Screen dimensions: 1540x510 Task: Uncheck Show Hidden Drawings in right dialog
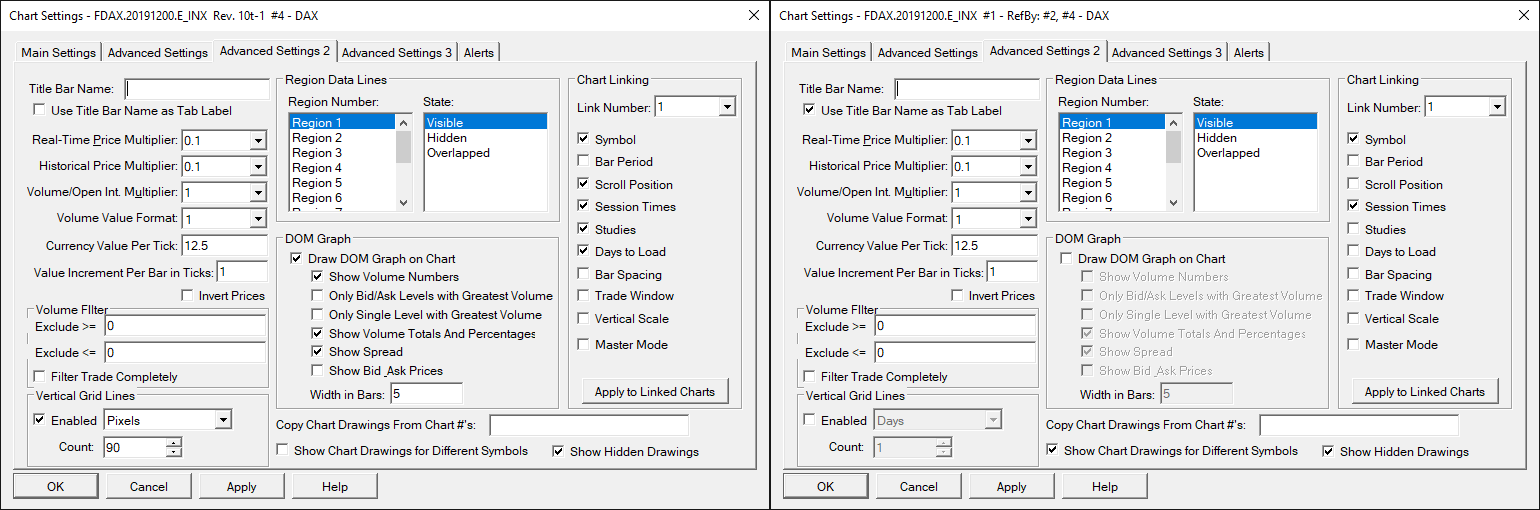click(x=1328, y=452)
